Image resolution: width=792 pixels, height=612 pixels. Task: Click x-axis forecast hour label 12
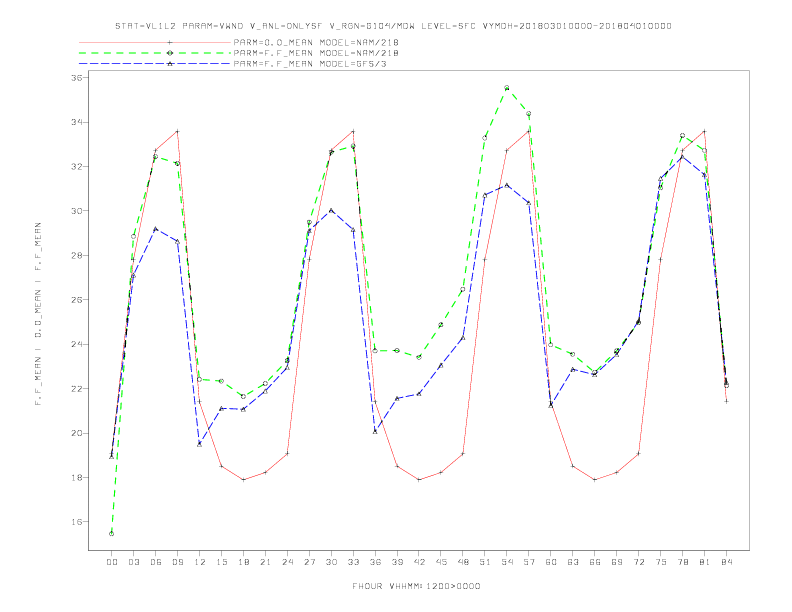[x=200, y=562]
